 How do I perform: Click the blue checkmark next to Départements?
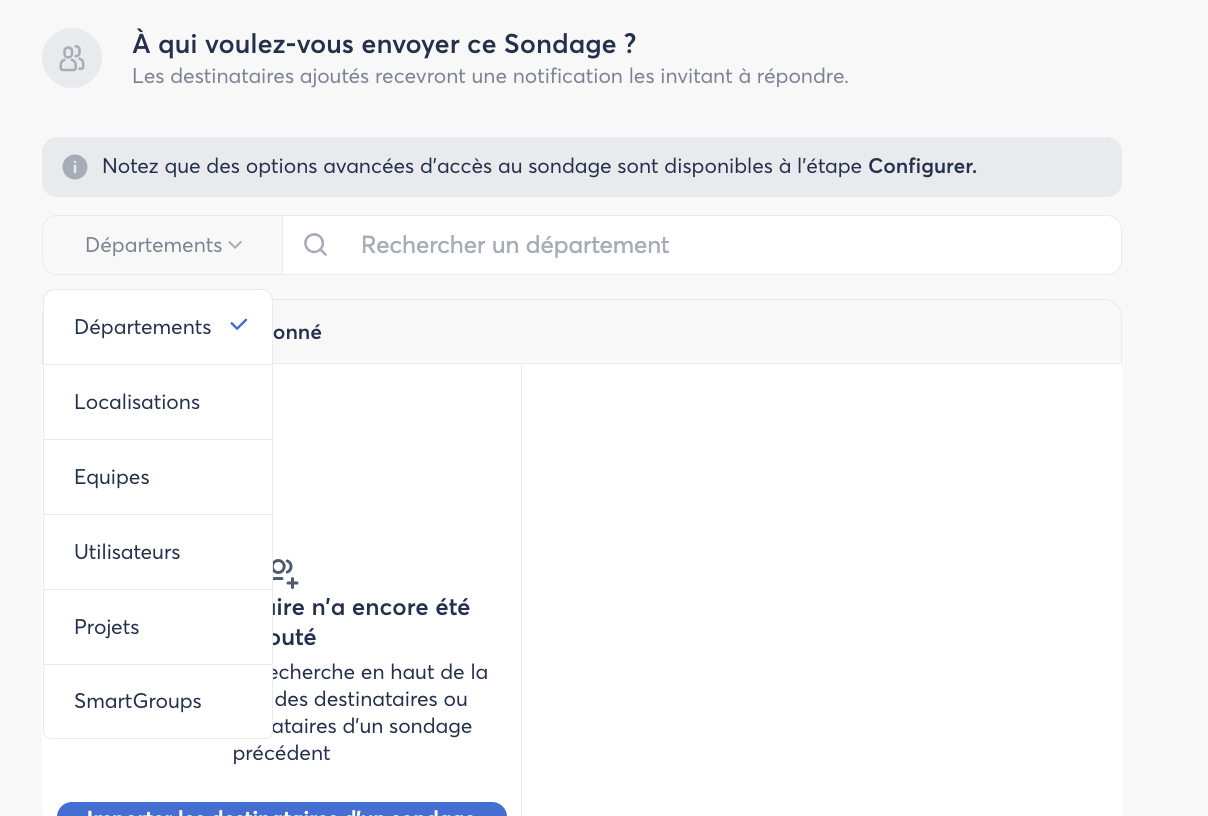[x=239, y=325]
